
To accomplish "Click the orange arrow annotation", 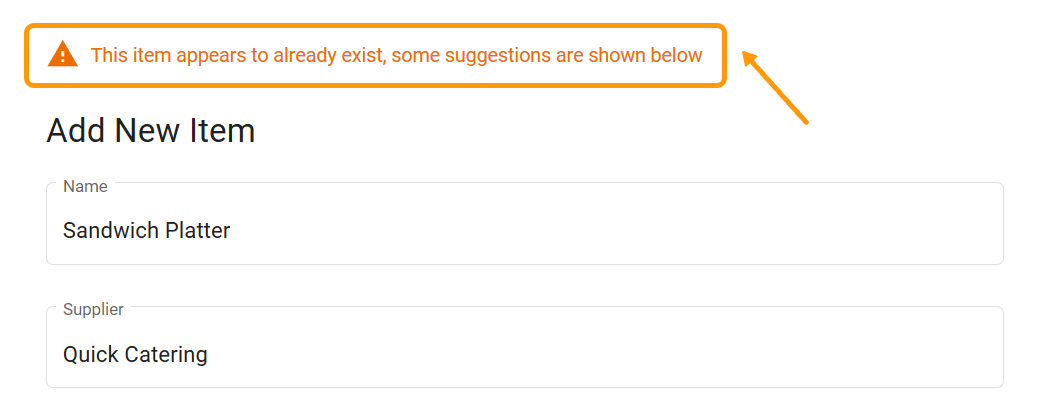I will [x=776, y=89].
